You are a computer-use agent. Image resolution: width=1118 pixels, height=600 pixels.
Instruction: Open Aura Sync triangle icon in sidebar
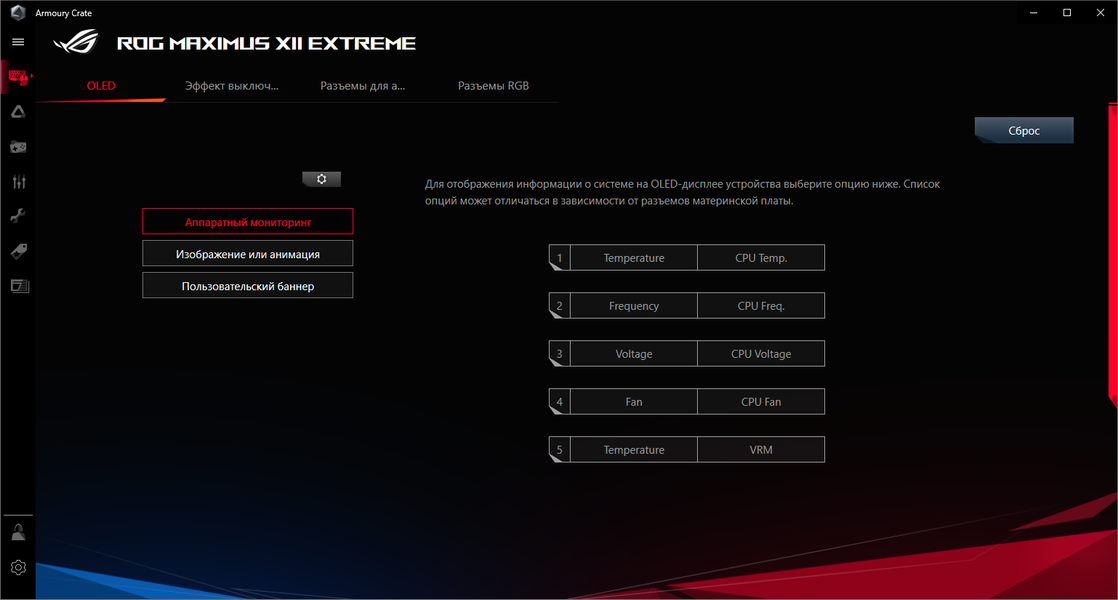pyautogui.click(x=18, y=112)
